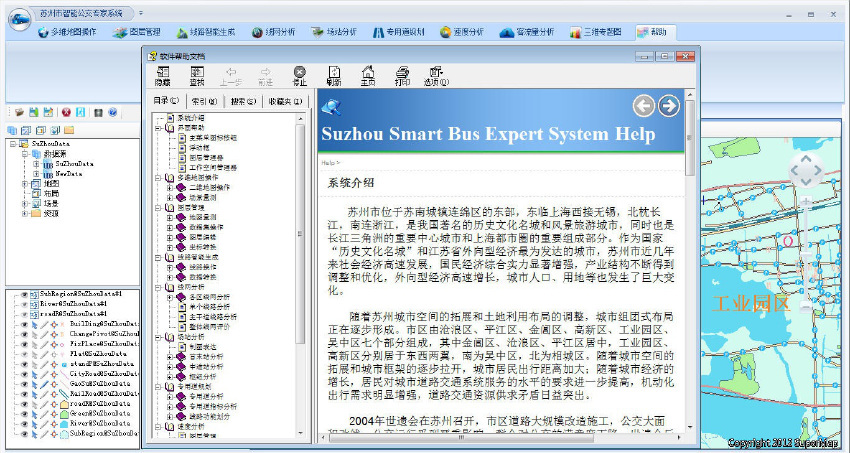This screenshot has height=453, width=850.
Task: Expand 二维地图操作 in help contents
Action: [x=170, y=187]
